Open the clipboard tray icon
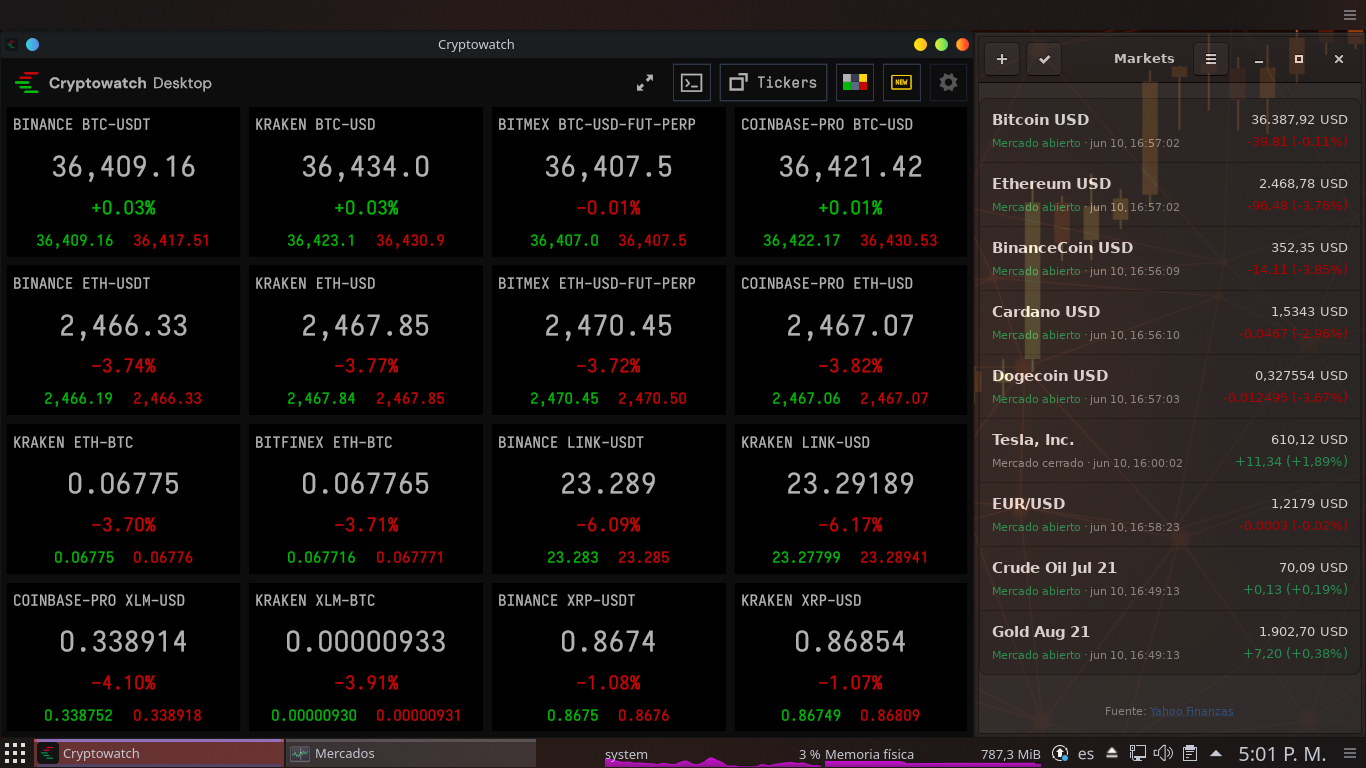 1190,753
